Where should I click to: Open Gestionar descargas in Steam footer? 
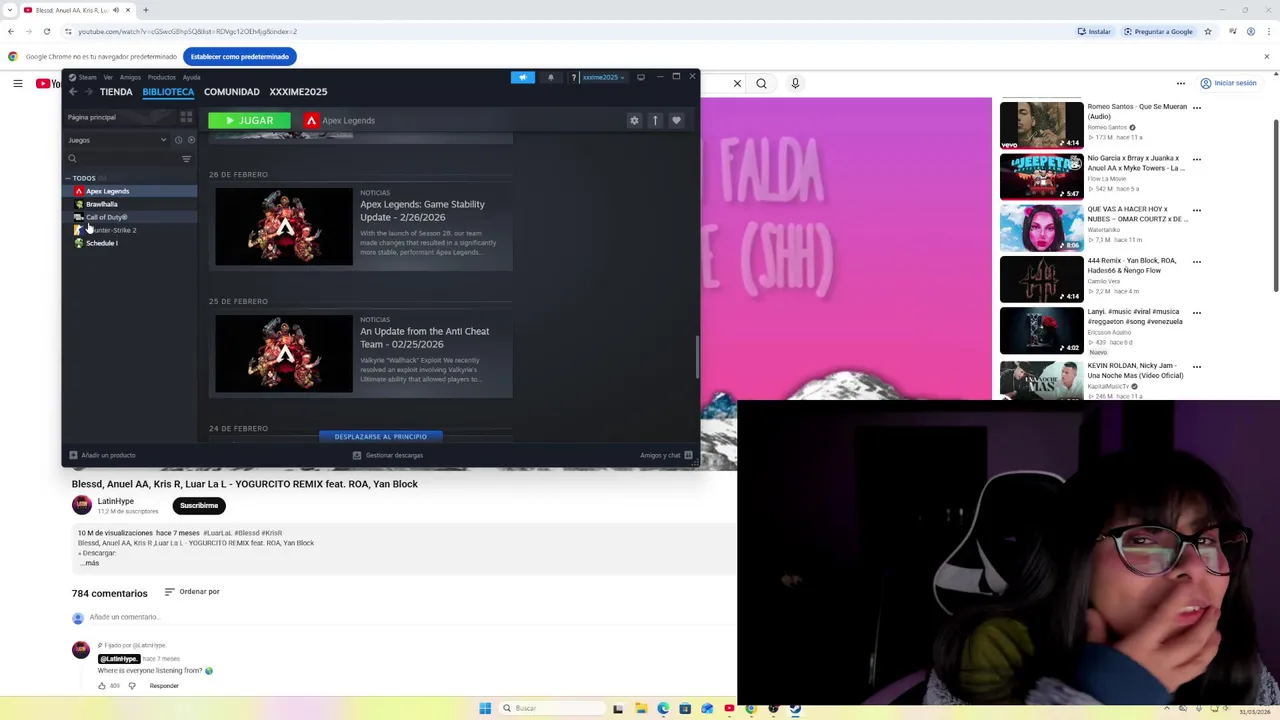pos(388,455)
